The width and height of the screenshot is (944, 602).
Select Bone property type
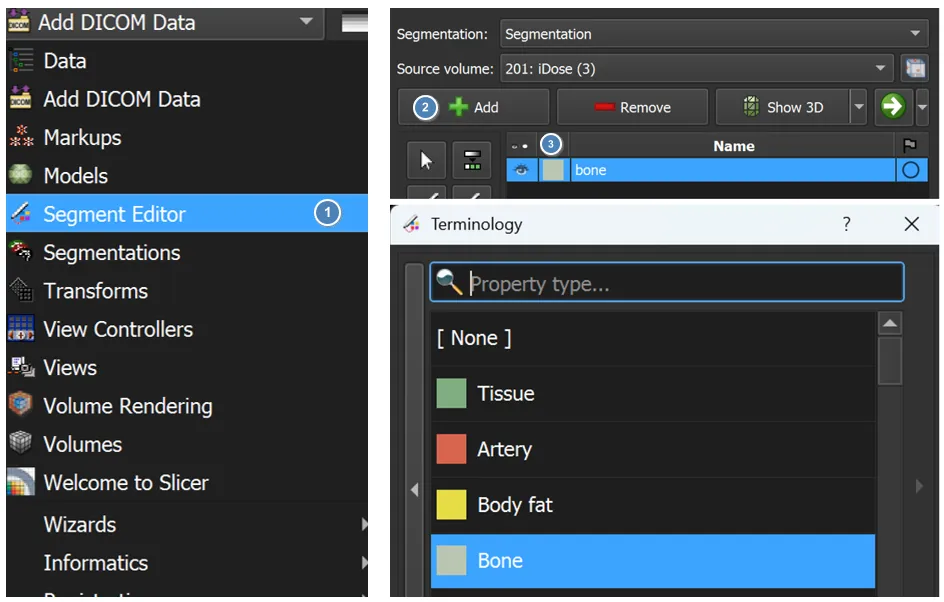653,560
